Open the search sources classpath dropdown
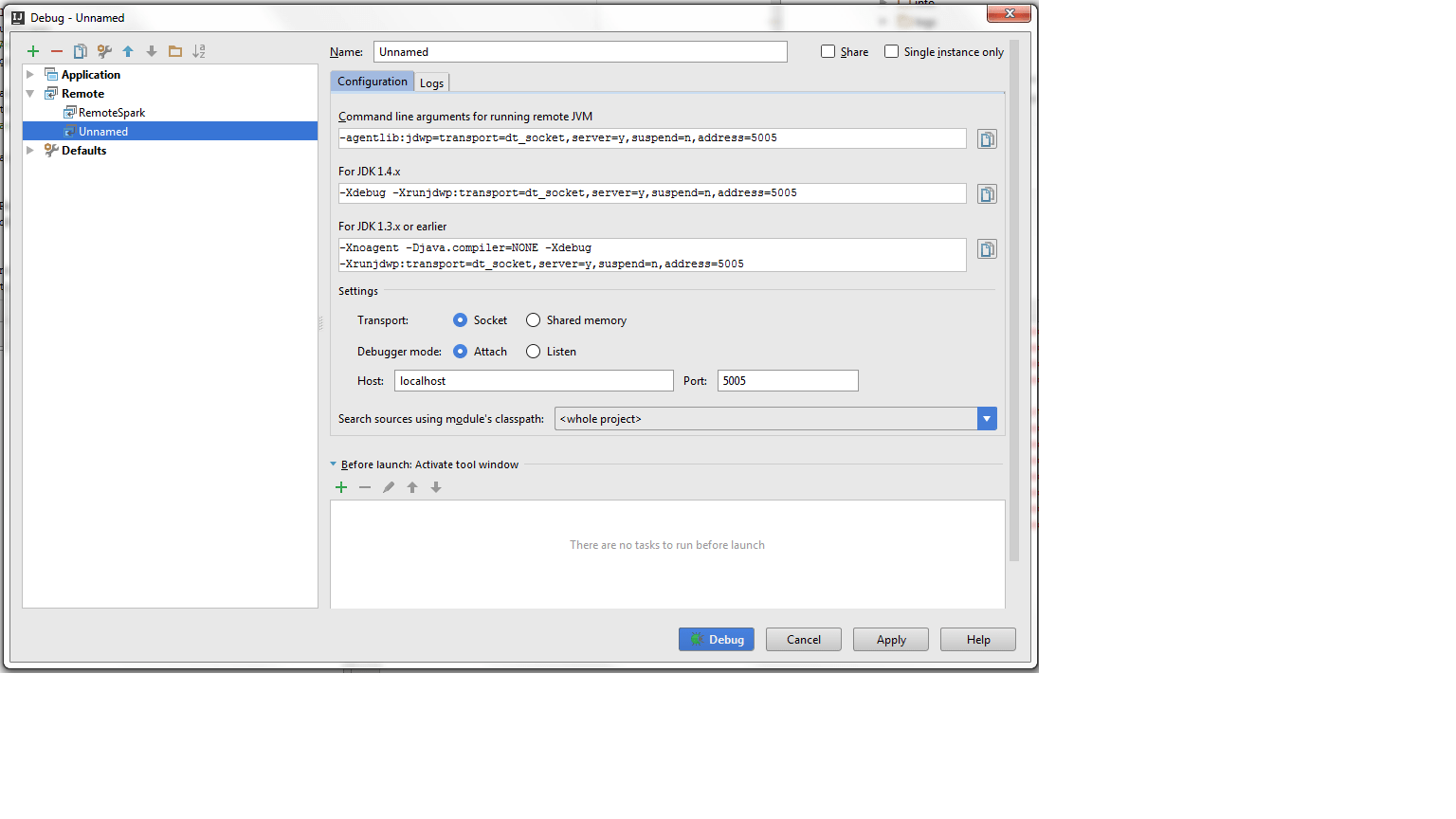 986,418
